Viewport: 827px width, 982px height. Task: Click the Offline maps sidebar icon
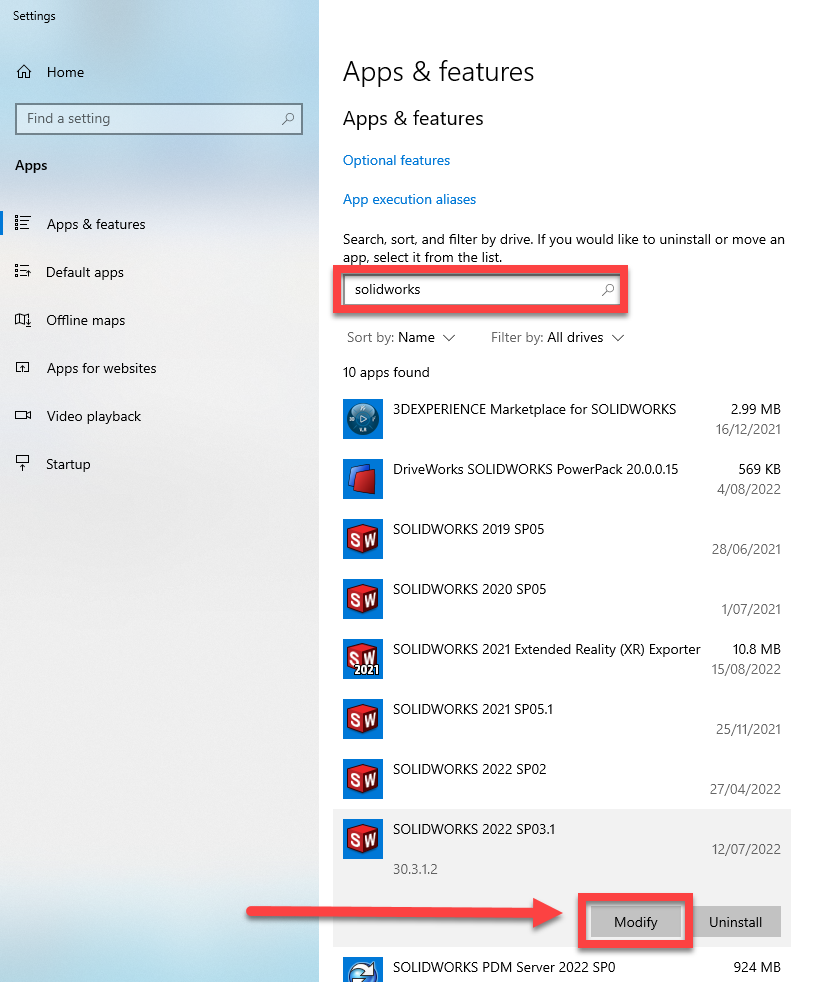click(23, 320)
